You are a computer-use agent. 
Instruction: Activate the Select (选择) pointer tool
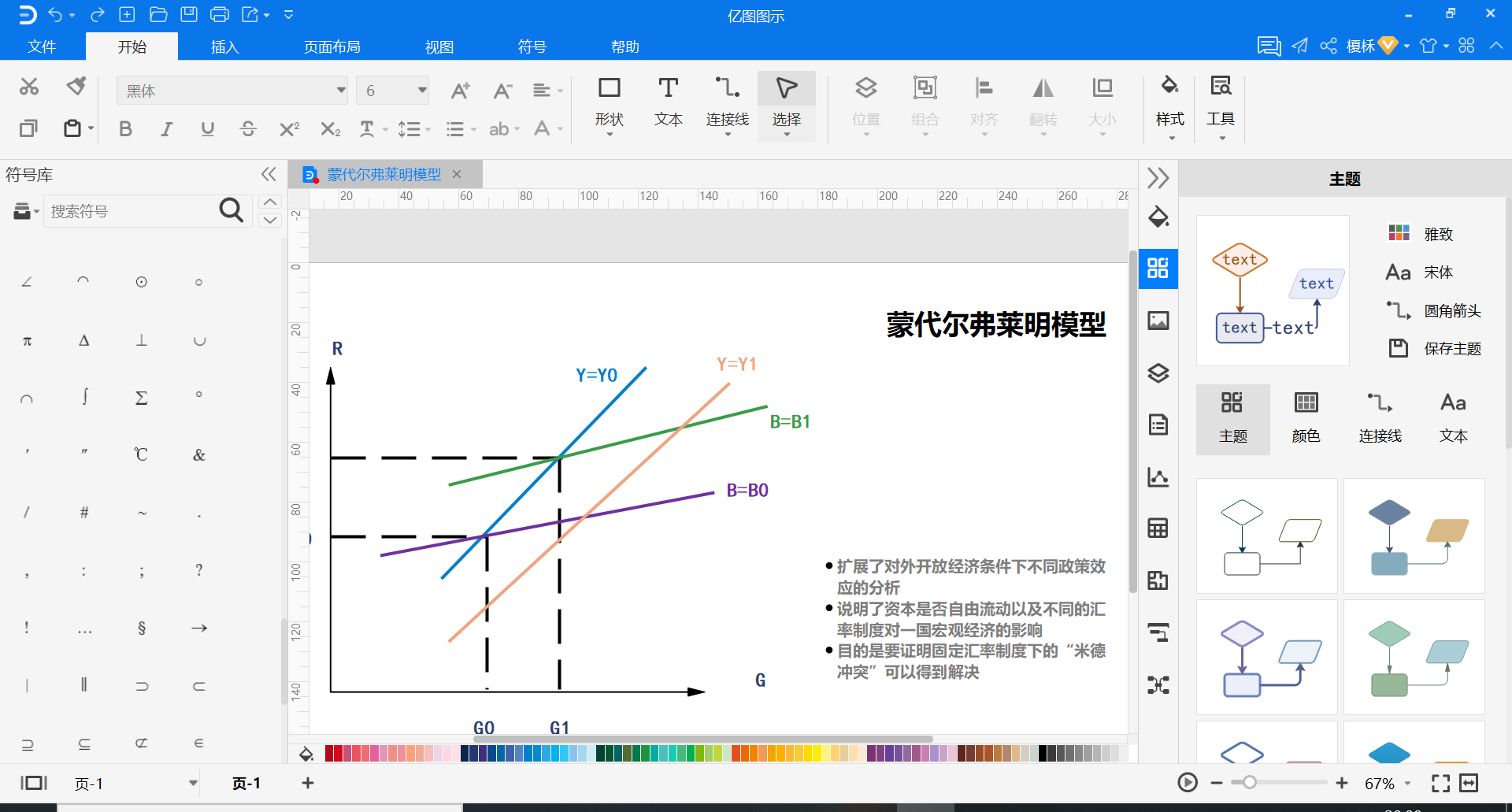point(787,106)
